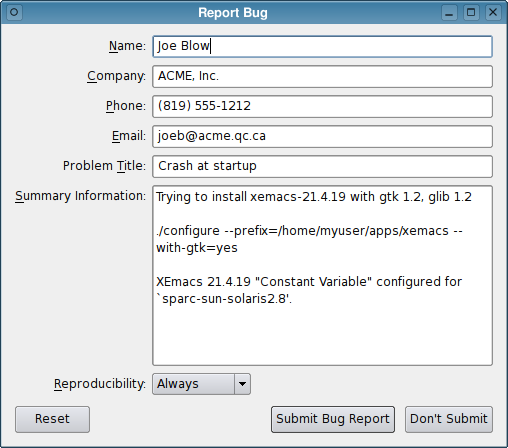Screen dimensions: 508x448
Task: Click the Name label
Action: [x=127, y=46]
